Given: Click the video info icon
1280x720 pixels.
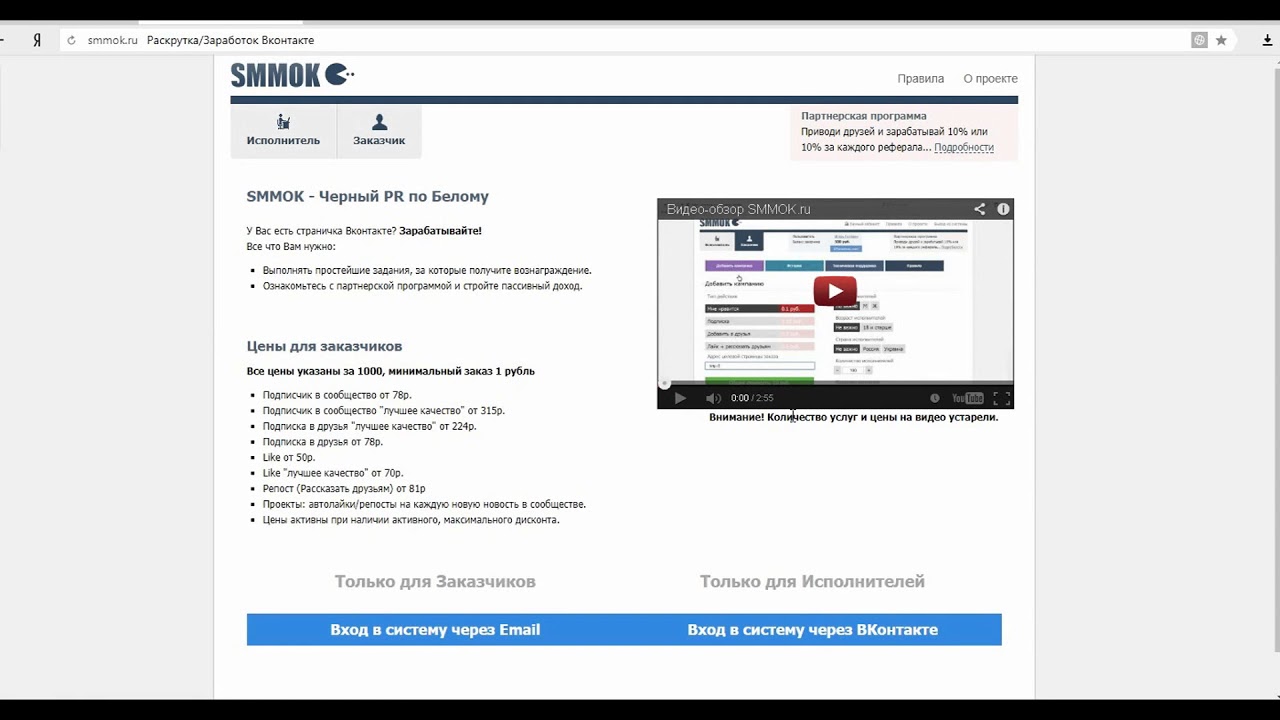Looking at the screenshot, I should tap(1003, 209).
